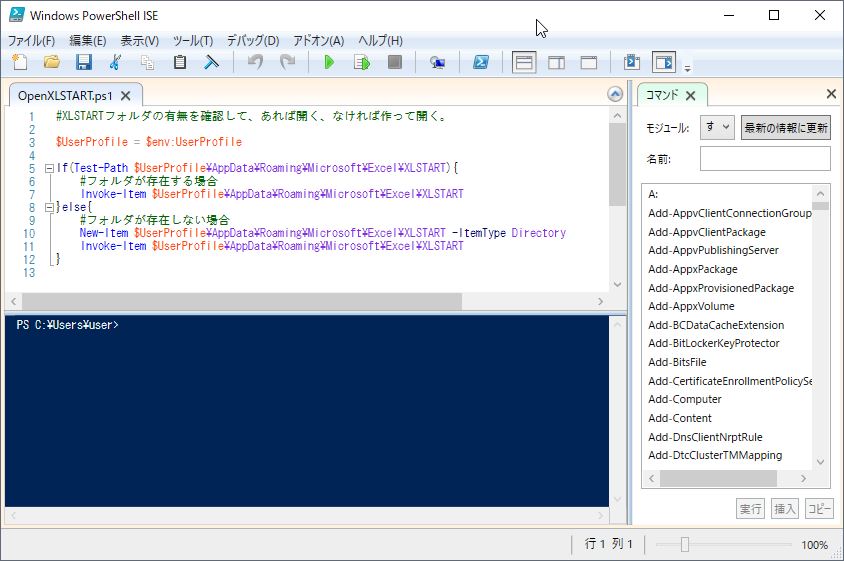Select Add-BitLockerKeyProtector in command list
This screenshot has height=561, width=844.
click(714, 343)
